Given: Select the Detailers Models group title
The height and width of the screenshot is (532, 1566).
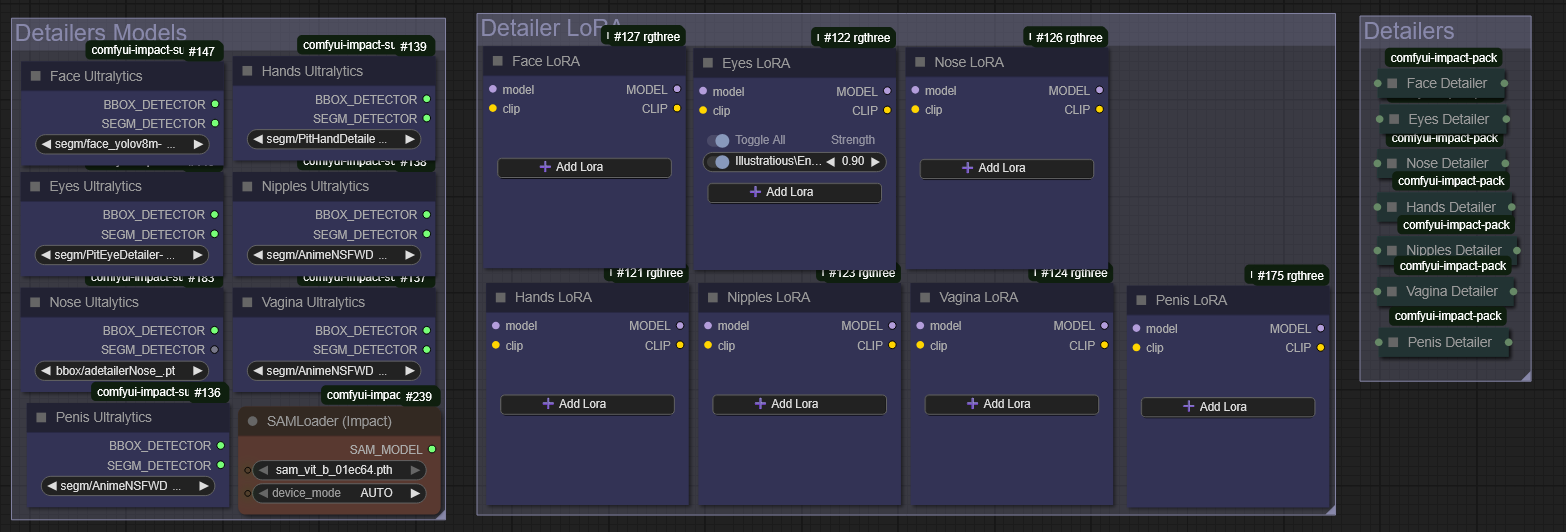Looking at the screenshot, I should coord(101,33).
